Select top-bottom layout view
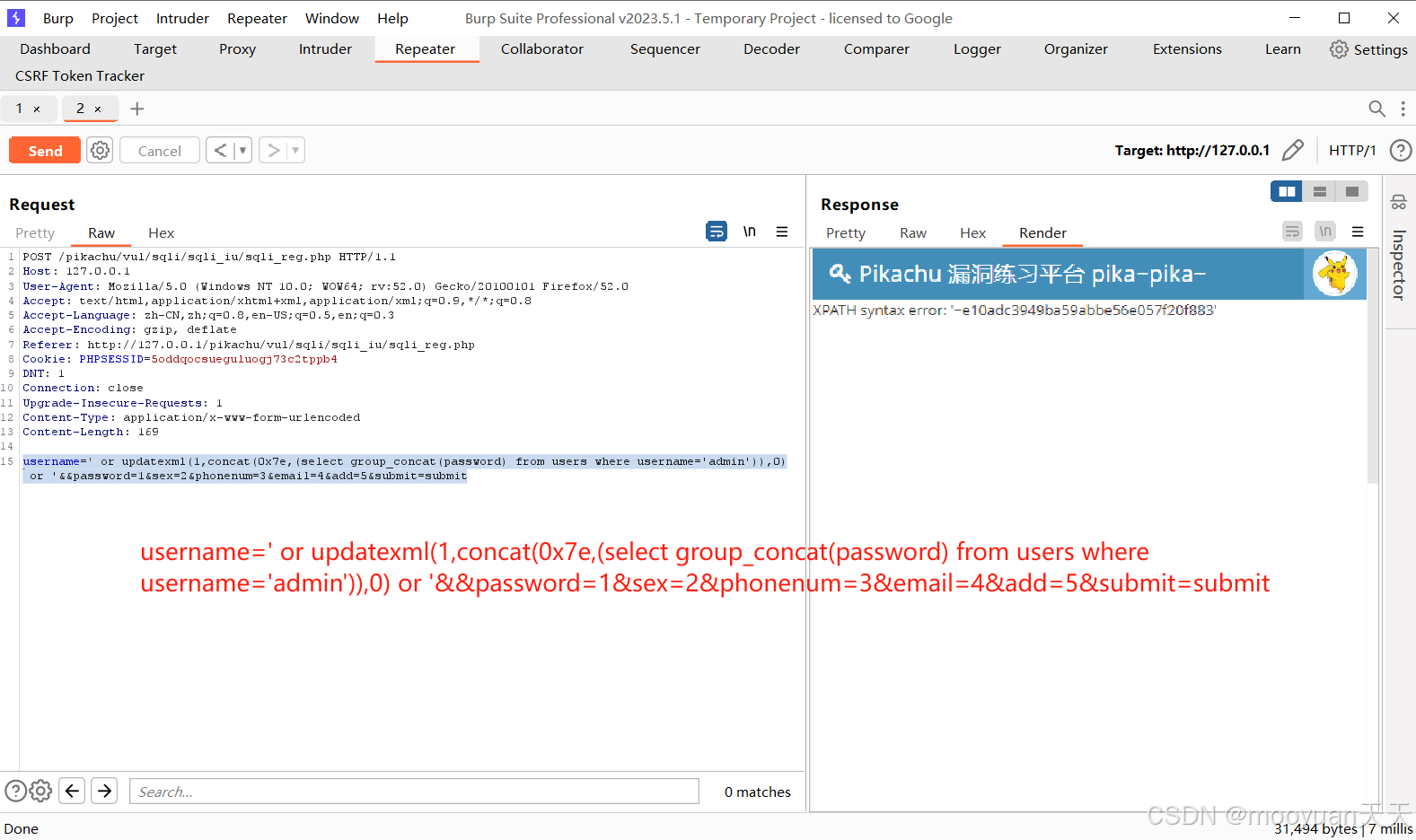 (1320, 191)
